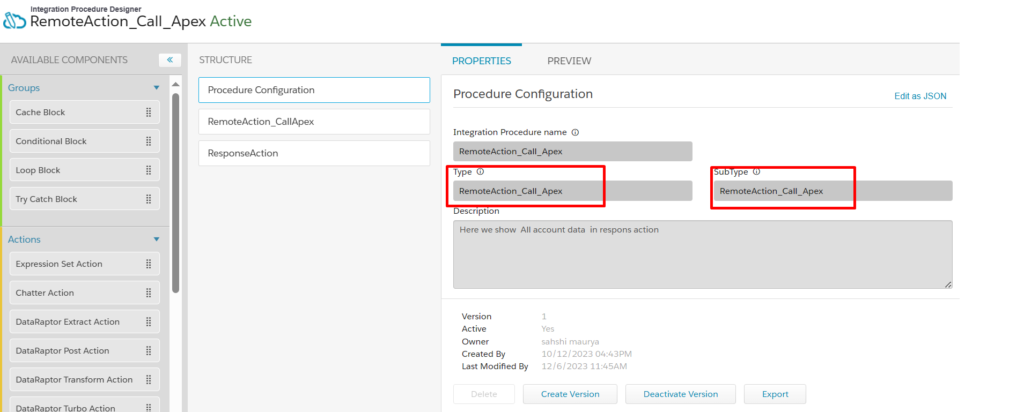Viewport: 1024px width, 412px height.
Task: Select the Chatter Action component
Action: pyautogui.click(x=84, y=293)
